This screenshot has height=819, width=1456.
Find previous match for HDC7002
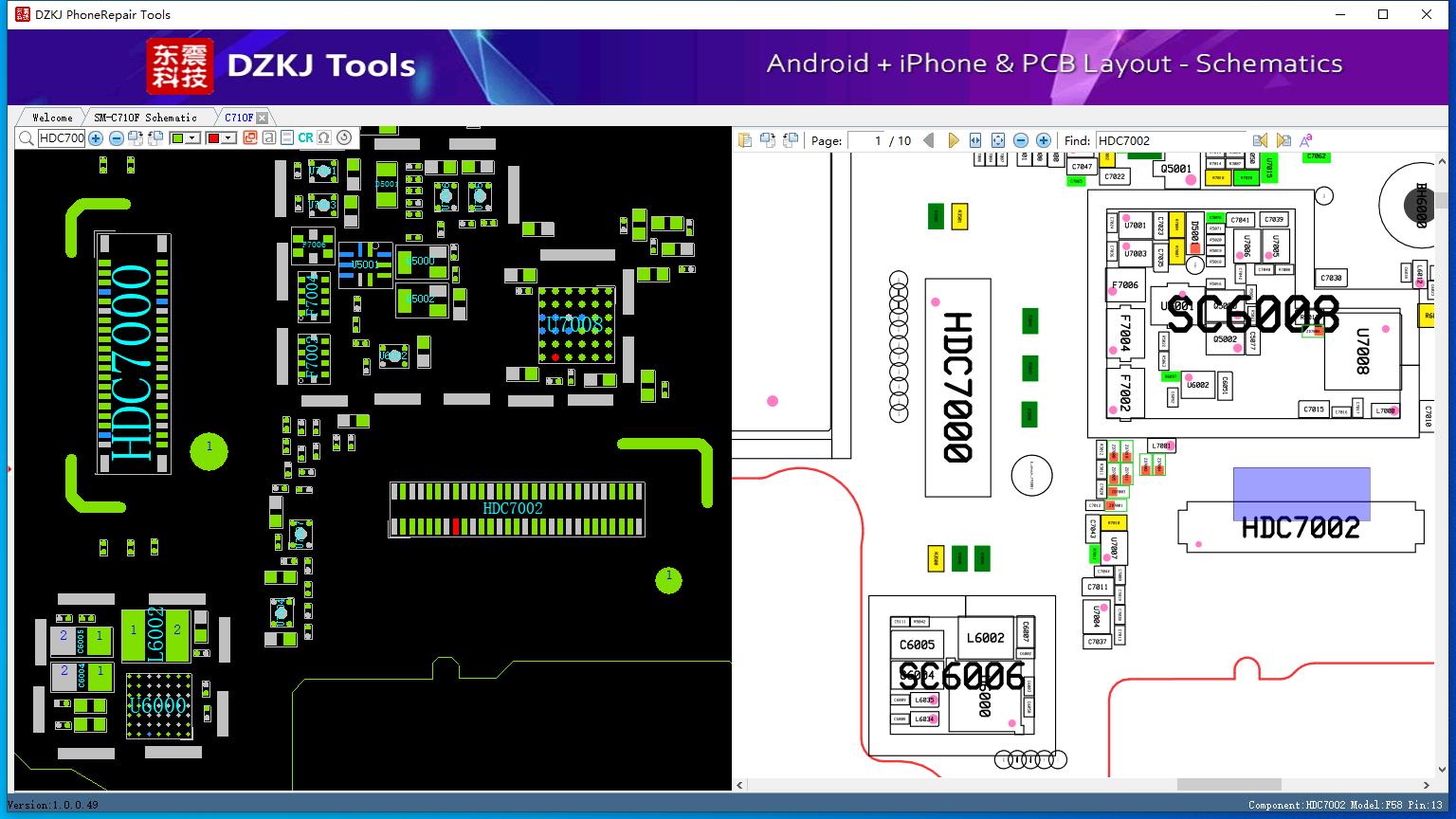tap(1260, 140)
